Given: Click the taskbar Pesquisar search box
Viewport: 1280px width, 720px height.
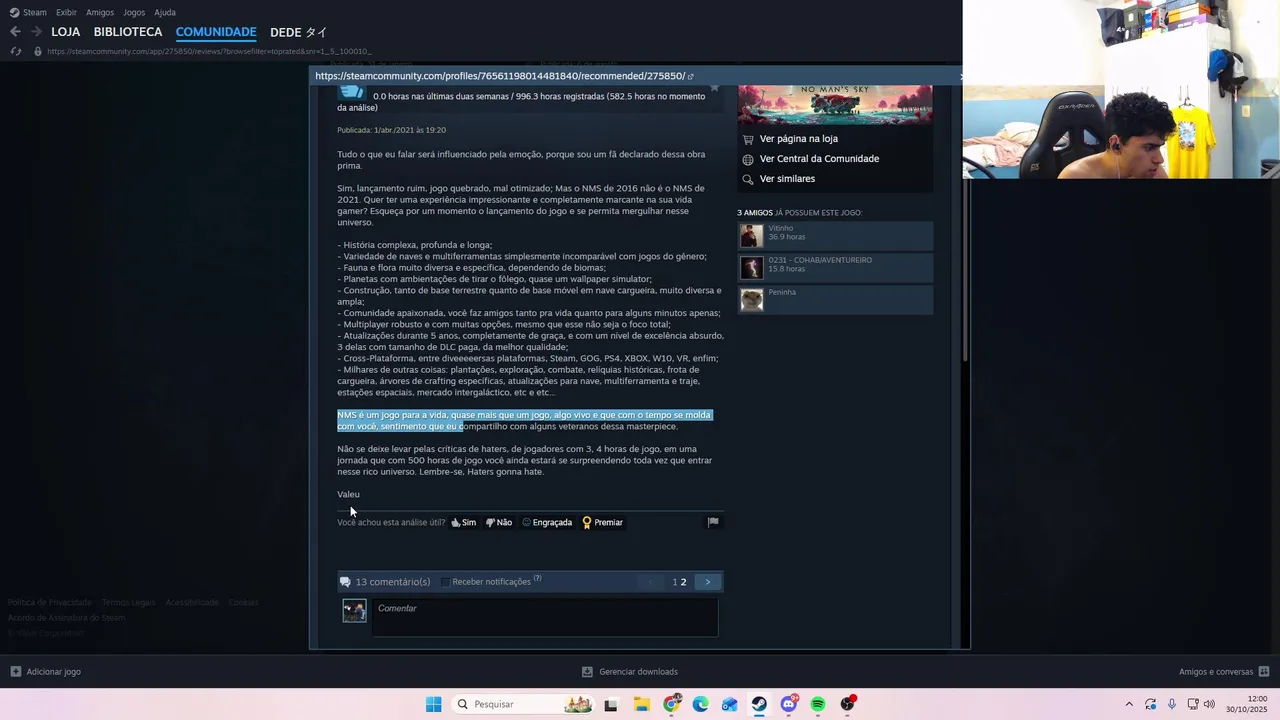Looking at the screenshot, I should coord(523,704).
